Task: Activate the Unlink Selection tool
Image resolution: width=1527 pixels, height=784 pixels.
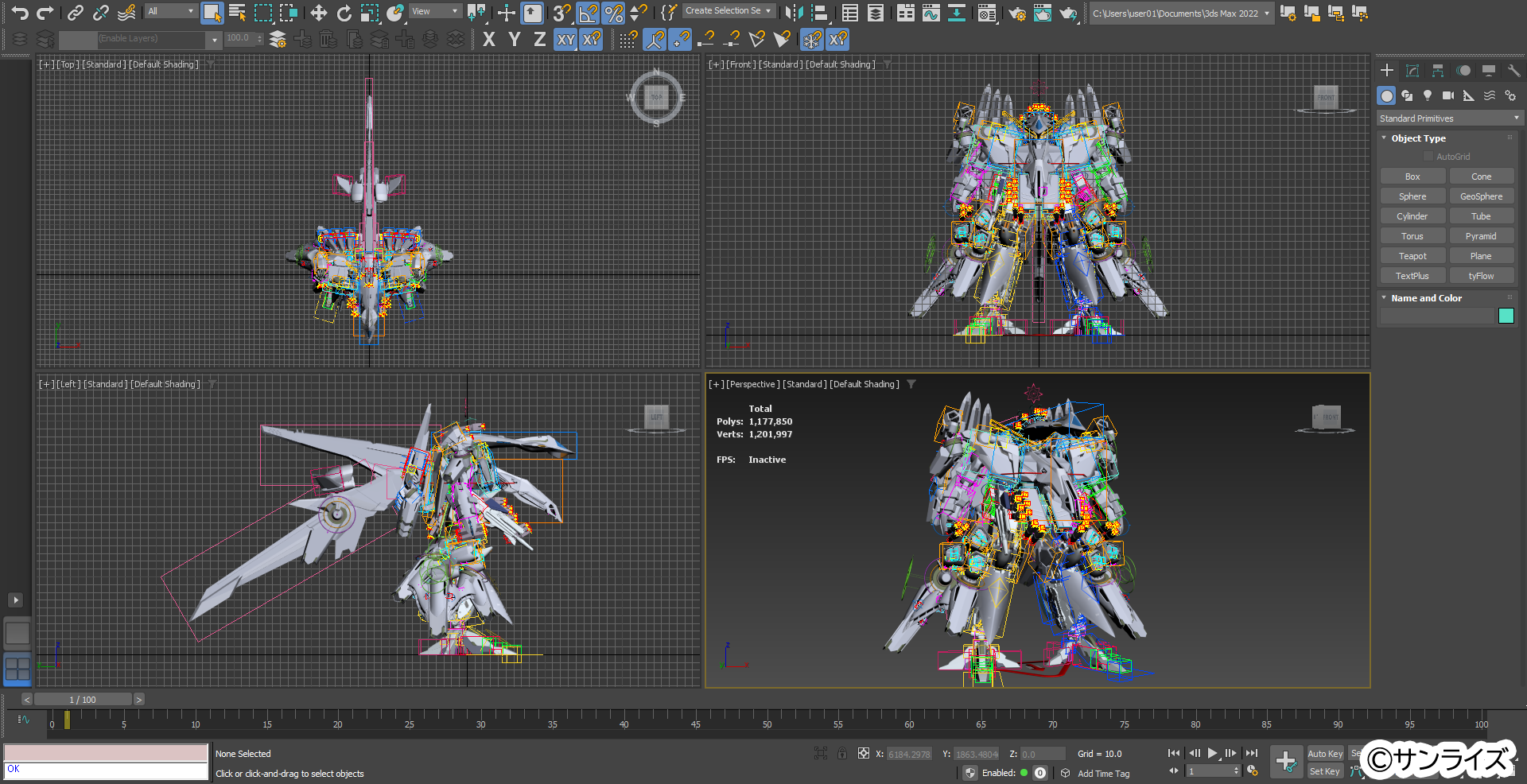Action: click(x=101, y=12)
